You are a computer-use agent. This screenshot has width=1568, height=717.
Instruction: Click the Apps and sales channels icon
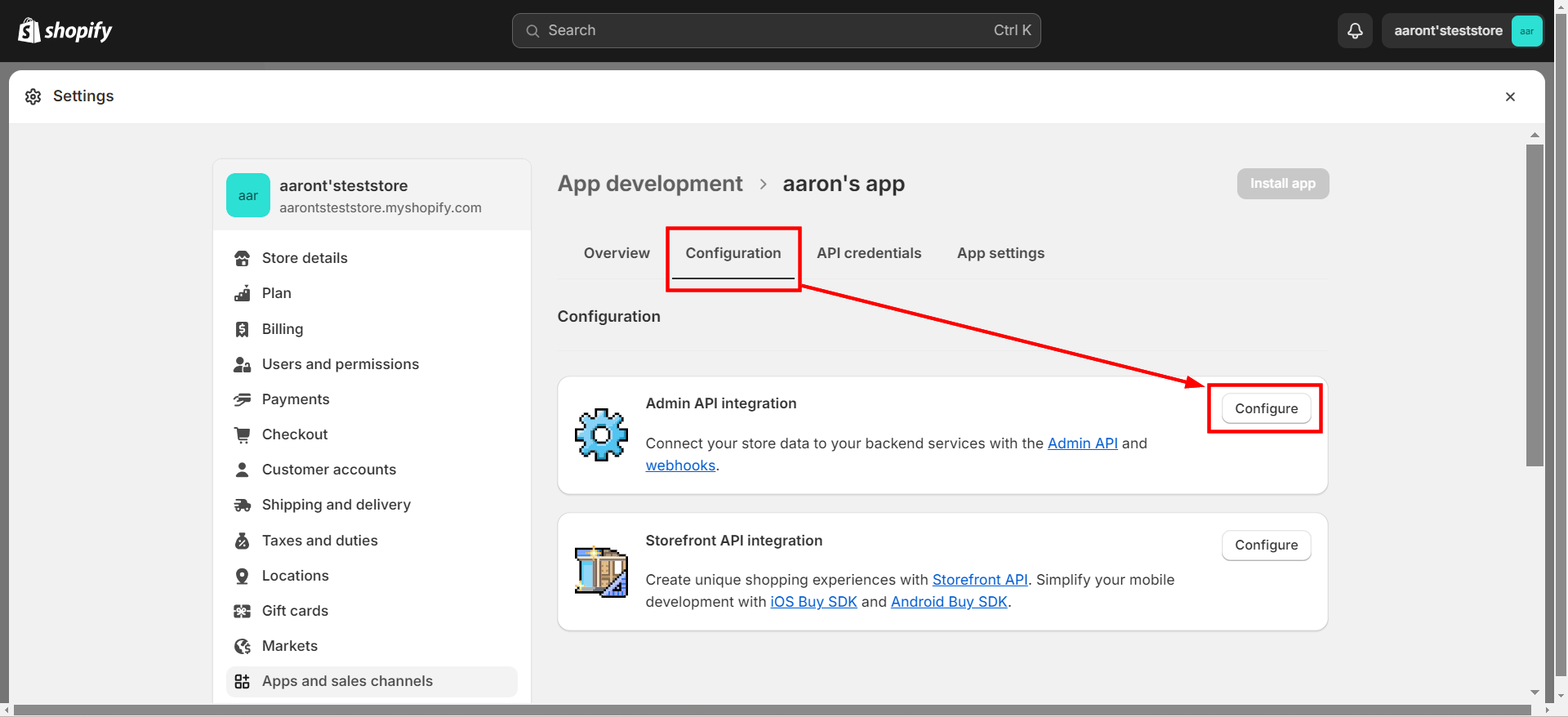pyautogui.click(x=243, y=681)
